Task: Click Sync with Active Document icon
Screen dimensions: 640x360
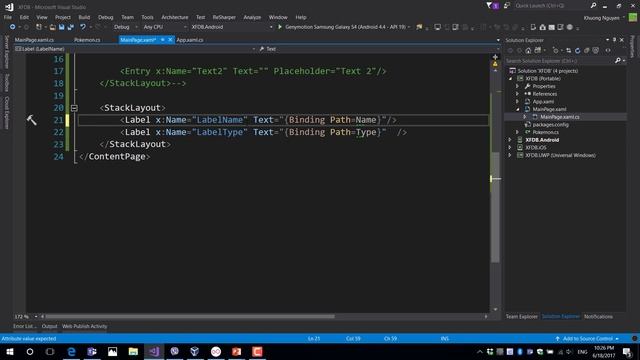Action: pos(568,51)
